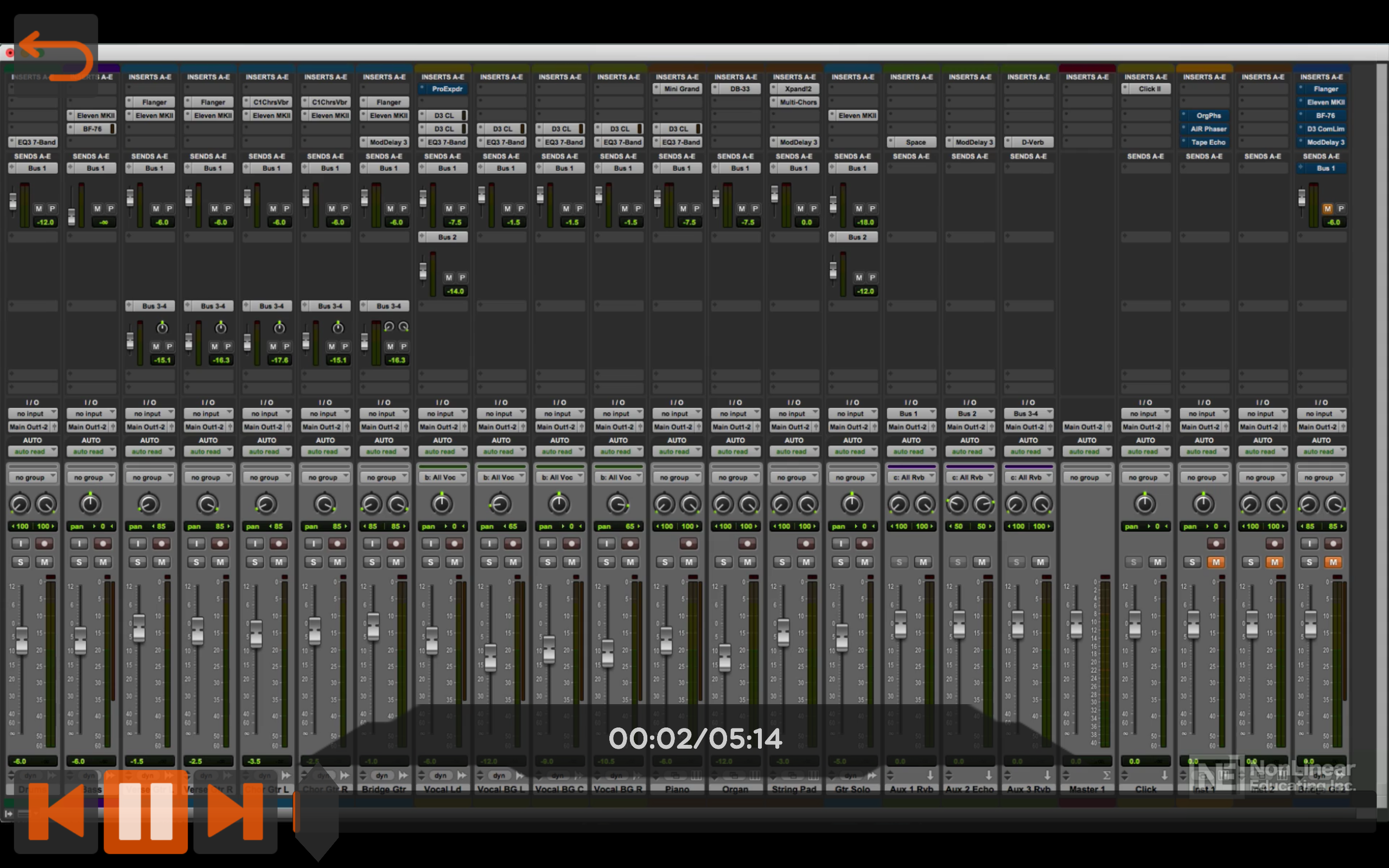Record-enable the Gtr Solo track
Screen dimensions: 1389x868
coord(864,543)
